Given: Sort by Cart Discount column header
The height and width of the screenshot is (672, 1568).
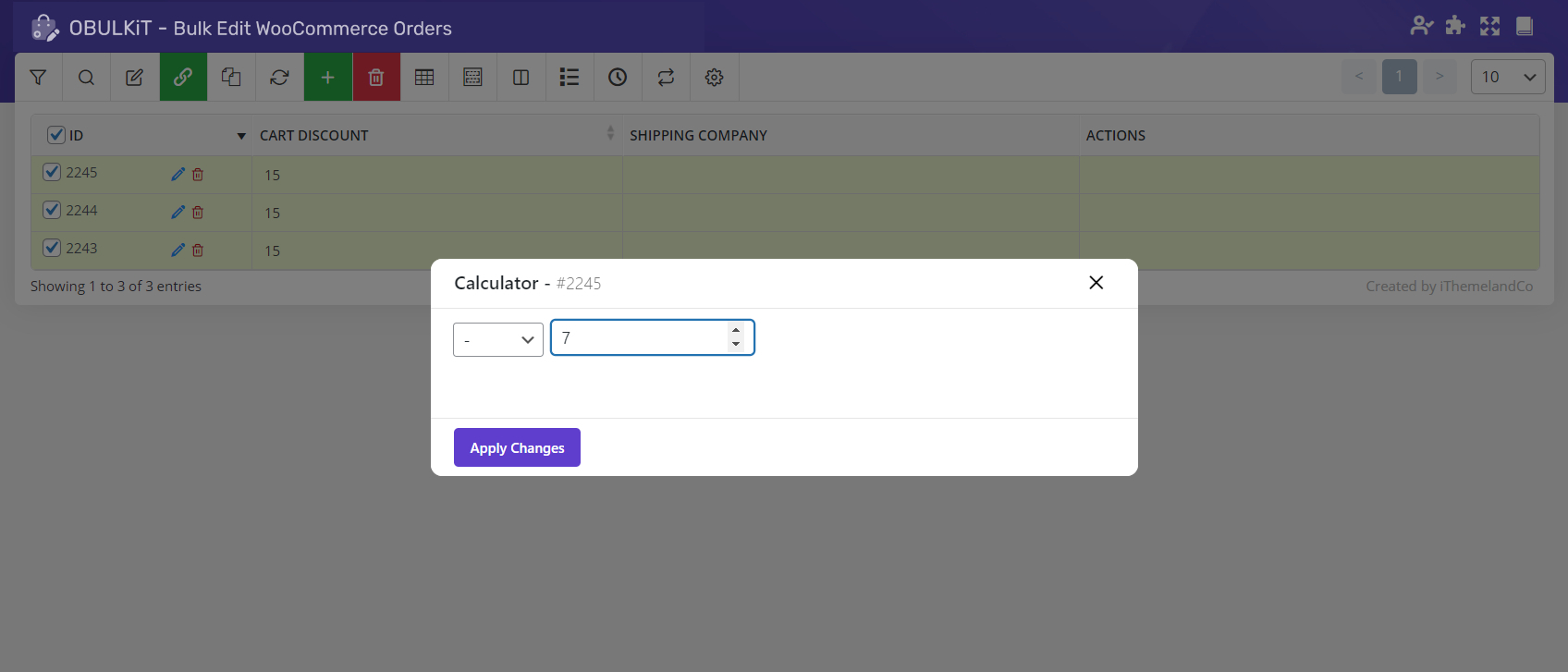Looking at the screenshot, I should click(x=314, y=136).
